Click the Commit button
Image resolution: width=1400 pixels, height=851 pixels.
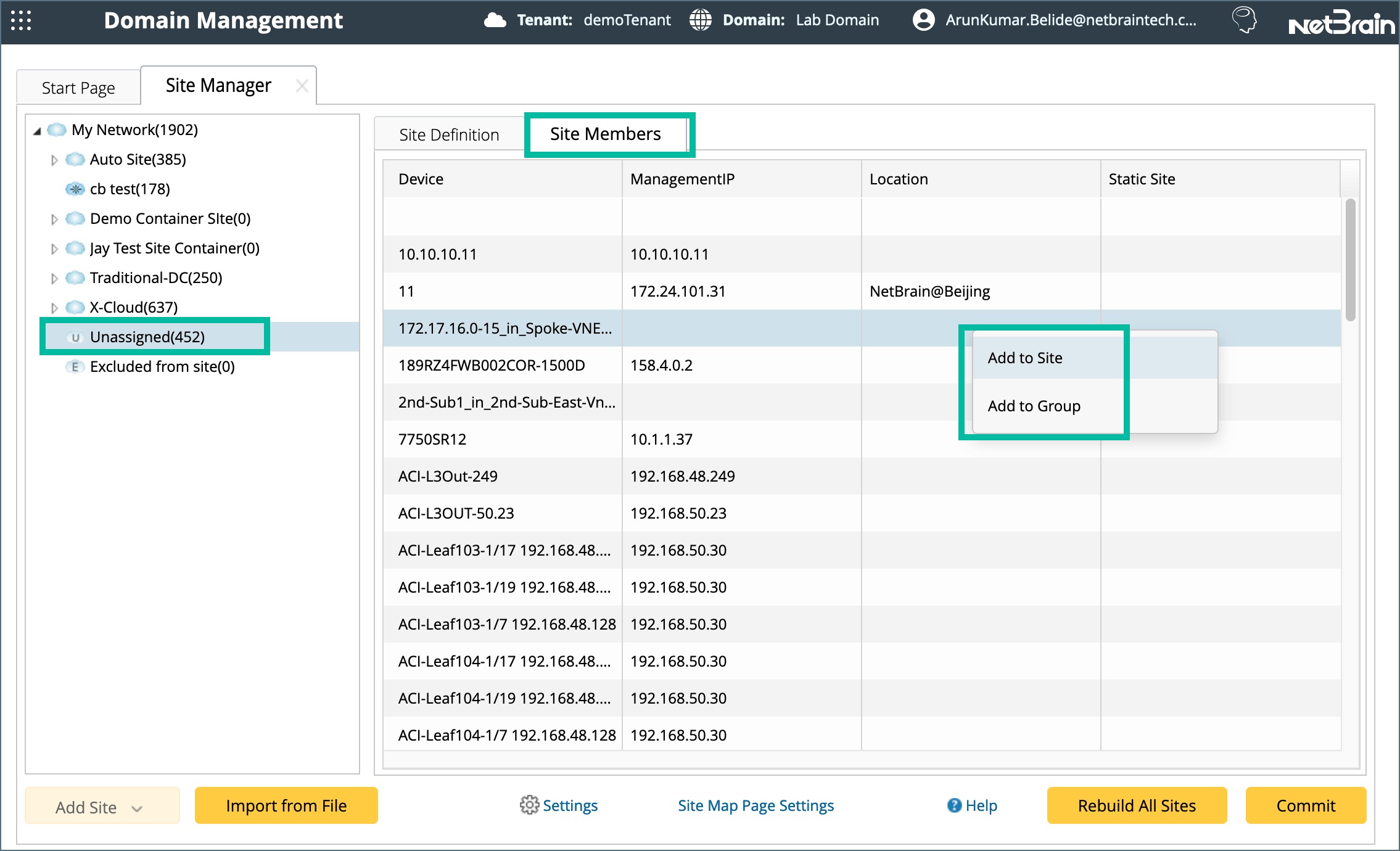point(1306,805)
